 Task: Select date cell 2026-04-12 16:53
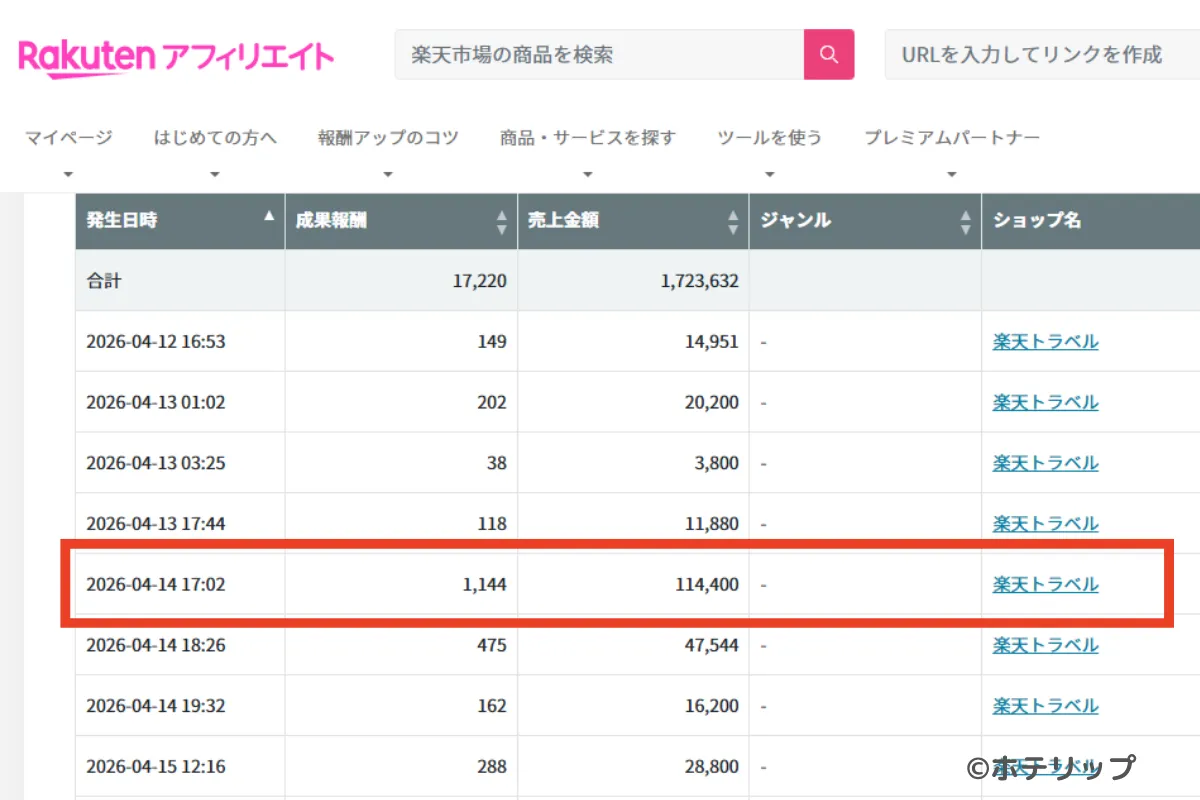[x=156, y=342]
